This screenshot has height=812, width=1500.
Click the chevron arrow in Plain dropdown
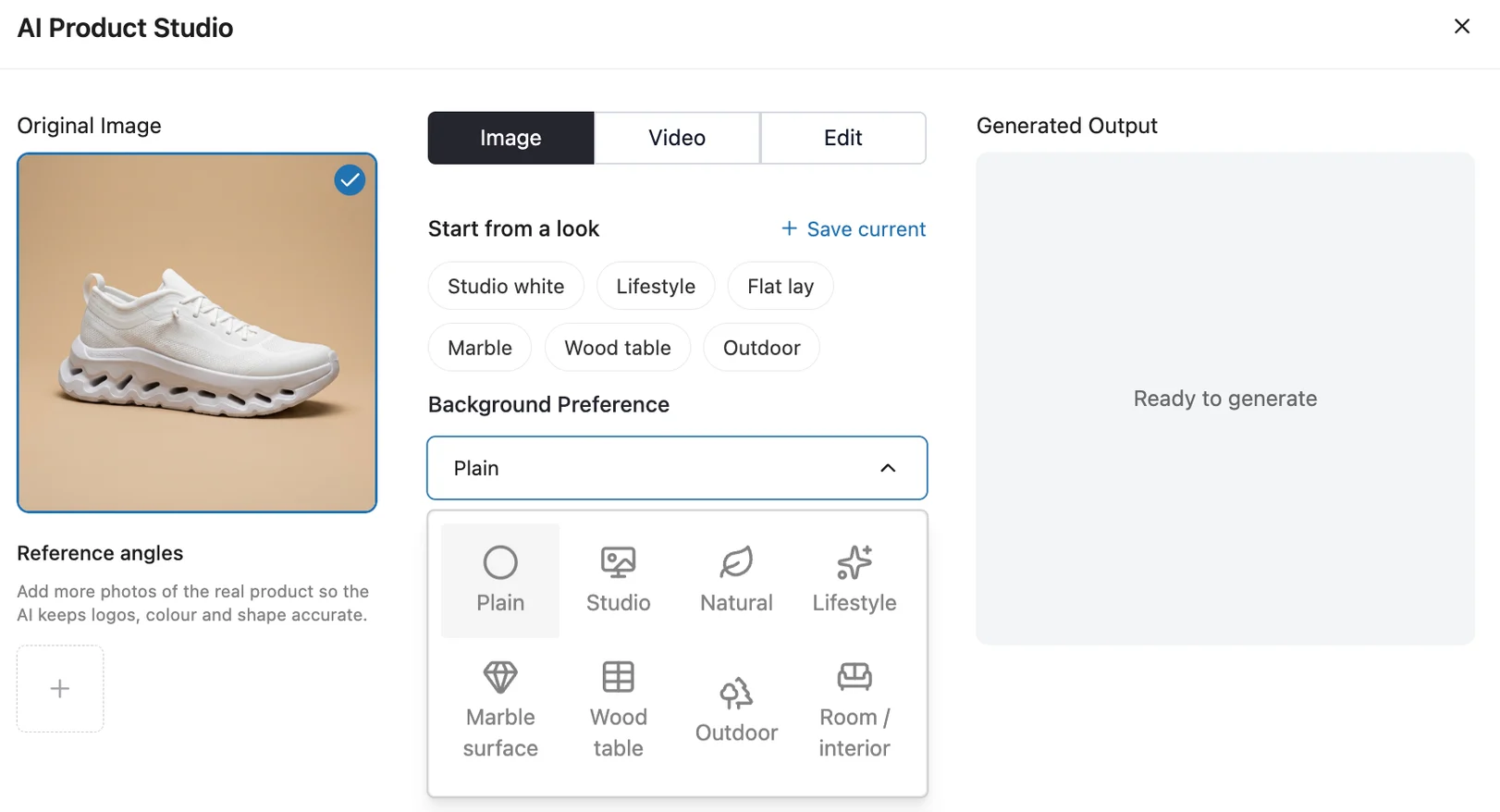888,468
